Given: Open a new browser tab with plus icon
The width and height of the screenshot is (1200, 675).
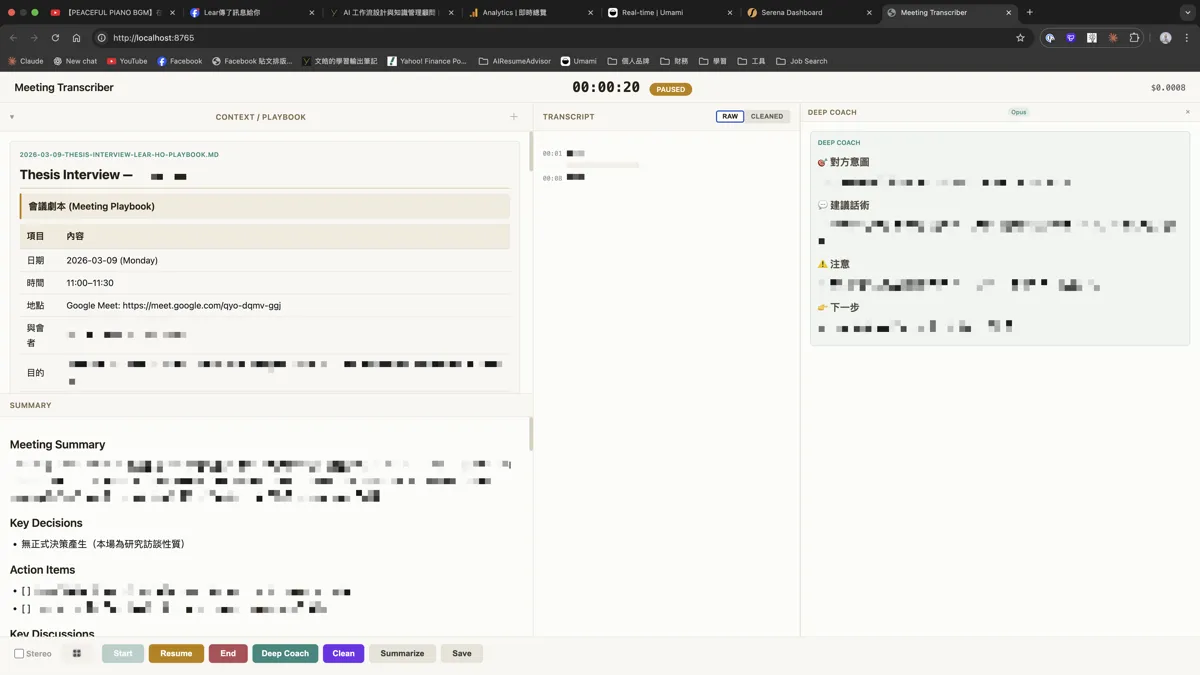Looking at the screenshot, I should click(1030, 13).
